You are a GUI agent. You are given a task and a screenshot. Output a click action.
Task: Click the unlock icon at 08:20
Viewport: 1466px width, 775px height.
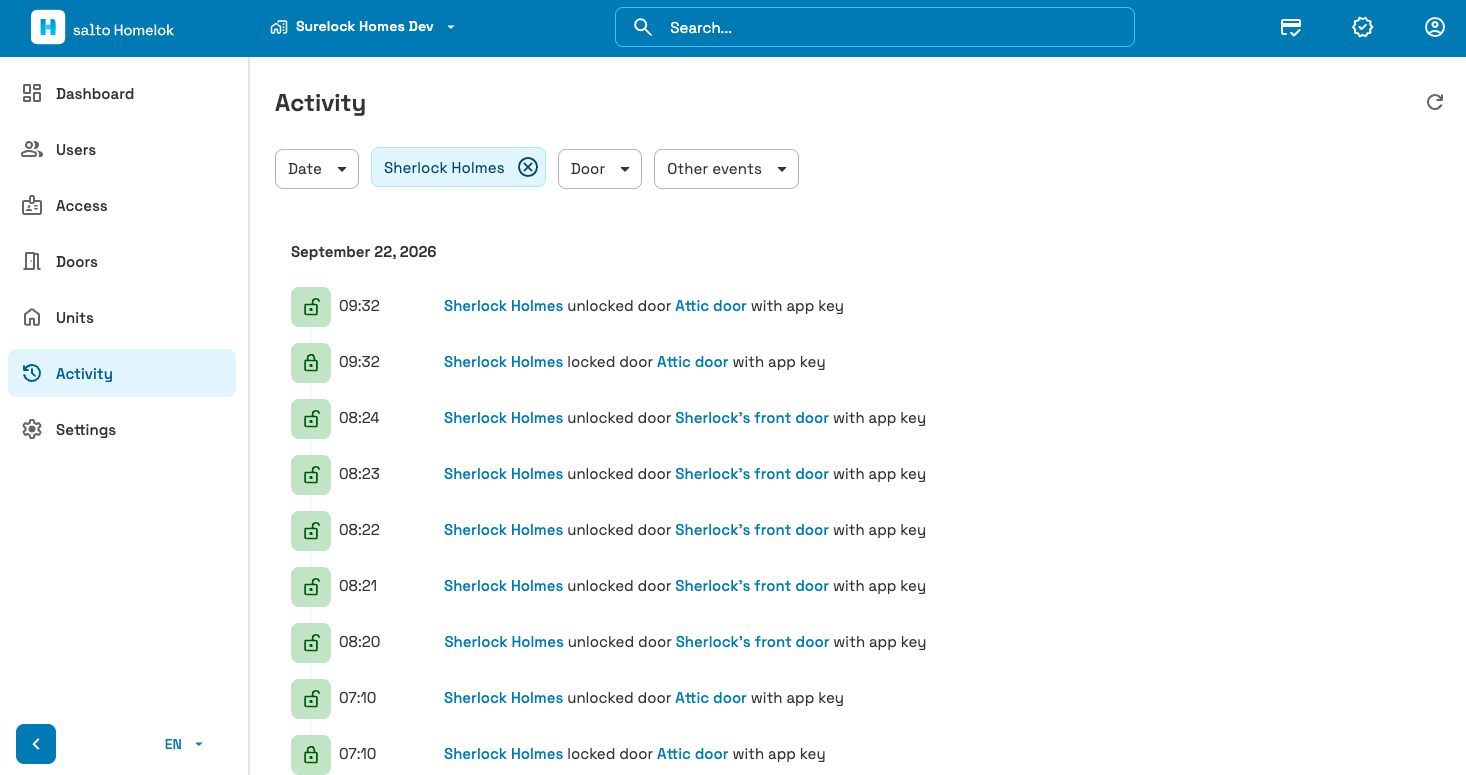[311, 642]
